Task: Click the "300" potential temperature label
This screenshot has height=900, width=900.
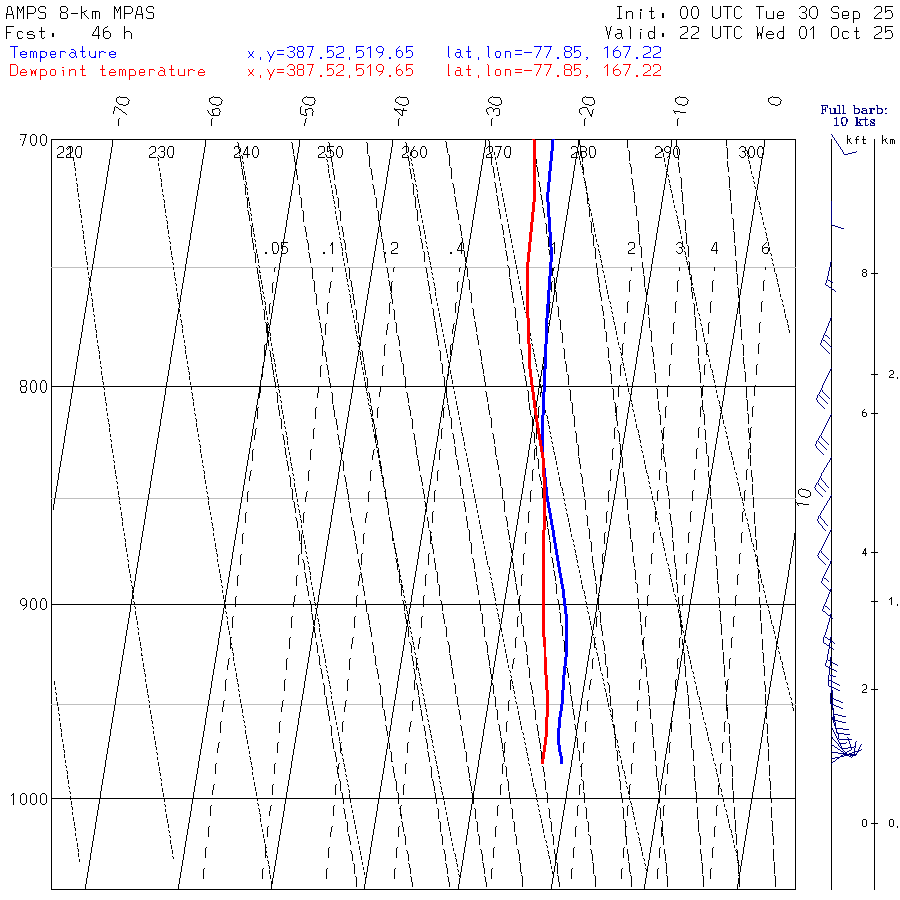Action: 751,152
